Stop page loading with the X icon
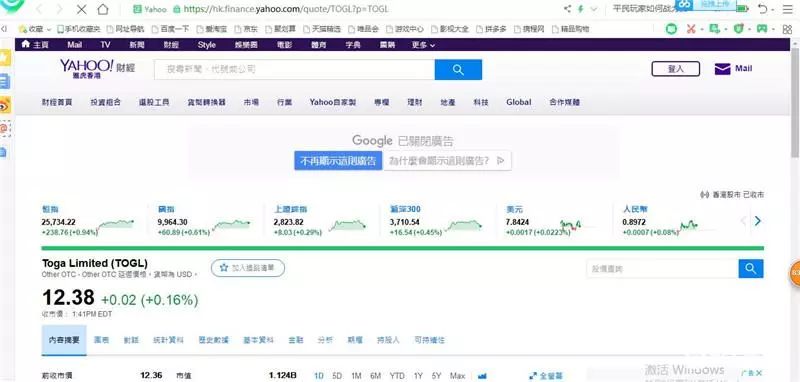The image size is (800, 382). (x=81, y=9)
